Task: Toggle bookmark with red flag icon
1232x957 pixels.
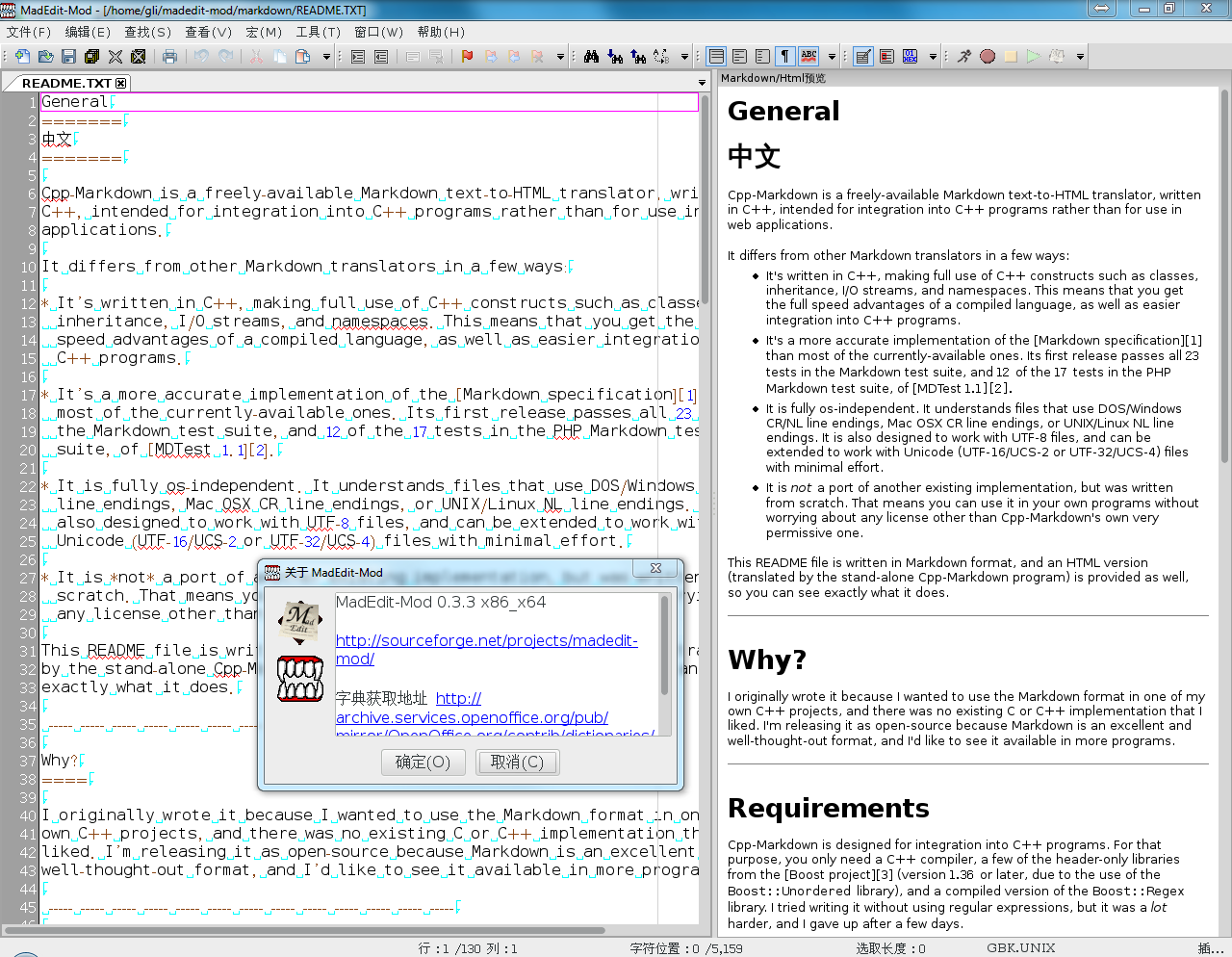Action: point(468,57)
